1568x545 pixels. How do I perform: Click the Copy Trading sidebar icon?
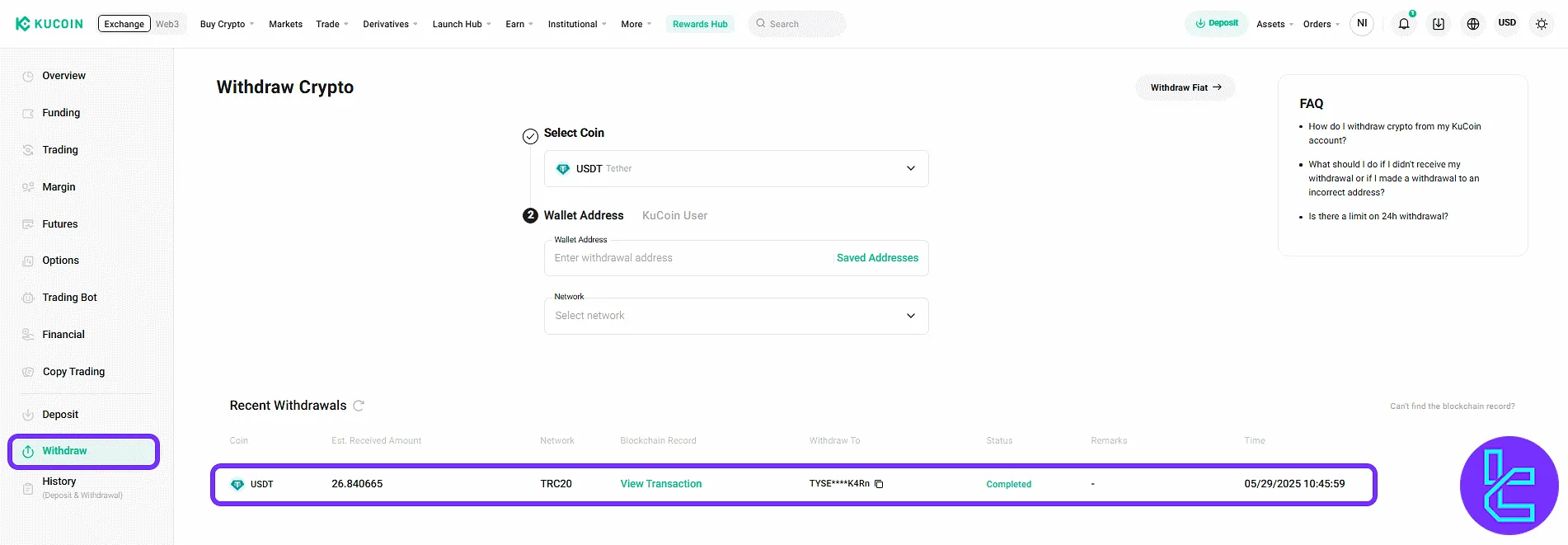[28, 372]
